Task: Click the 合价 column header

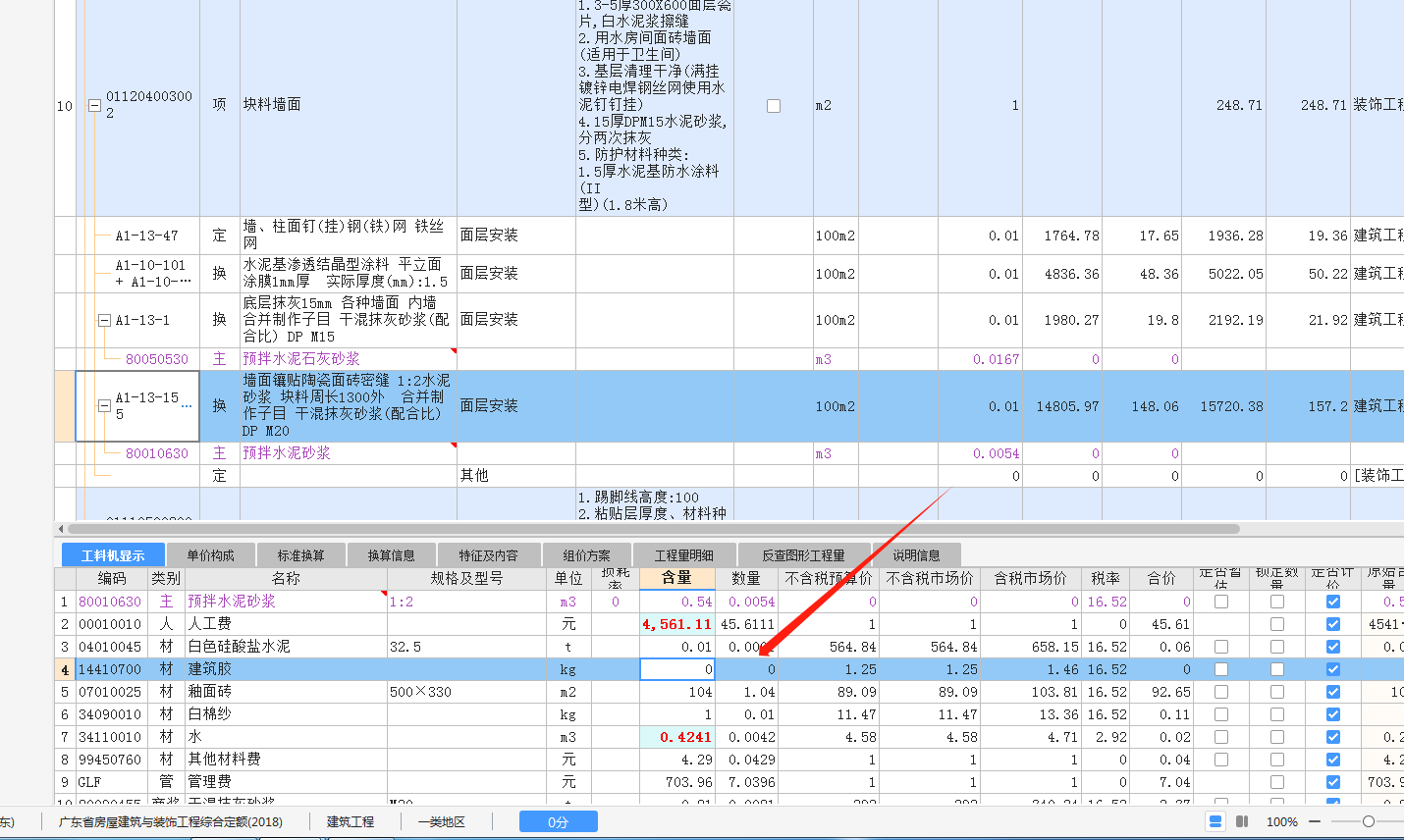Action: click(1161, 578)
